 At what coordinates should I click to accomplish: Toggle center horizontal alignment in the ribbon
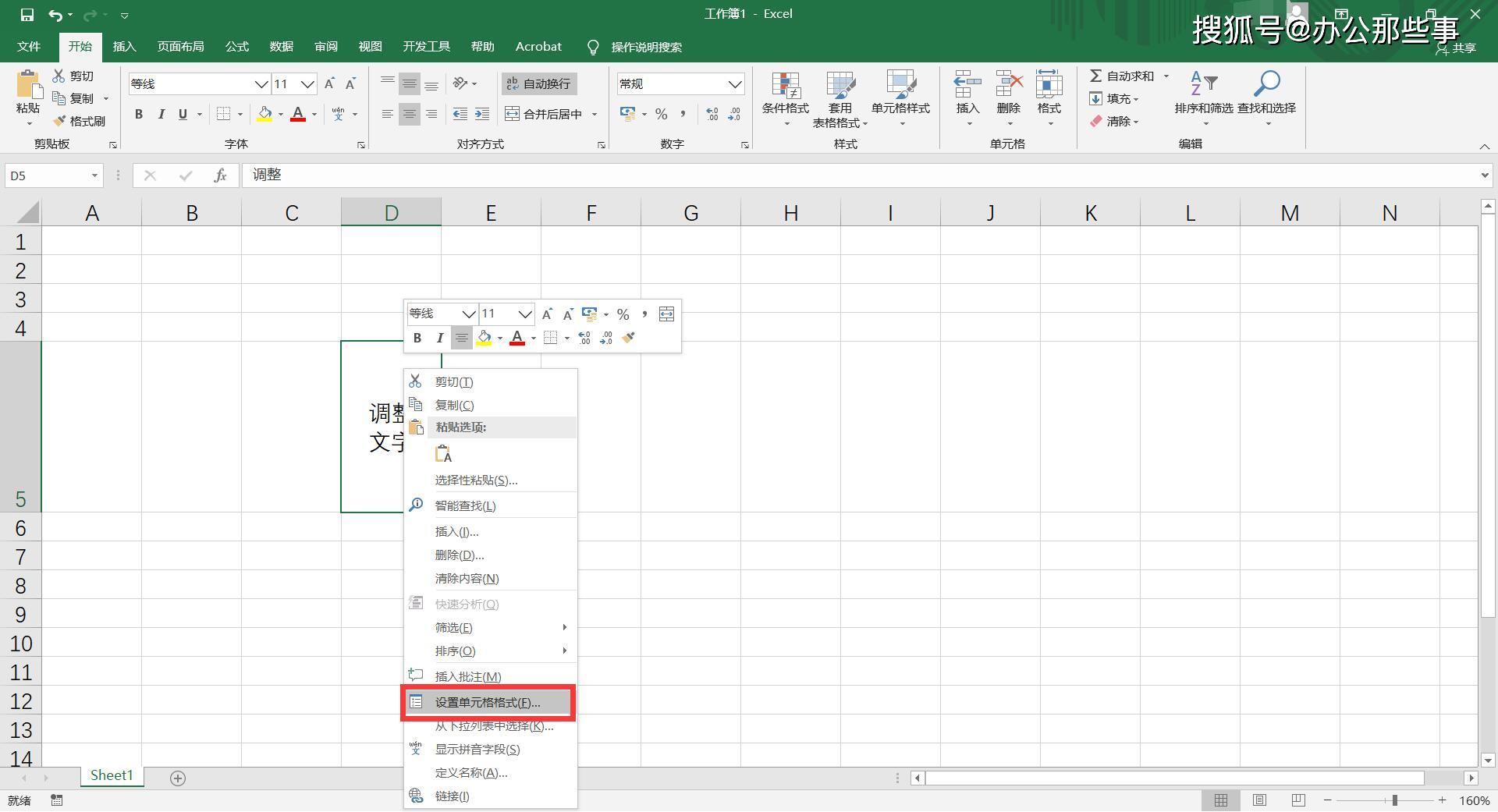coord(410,114)
